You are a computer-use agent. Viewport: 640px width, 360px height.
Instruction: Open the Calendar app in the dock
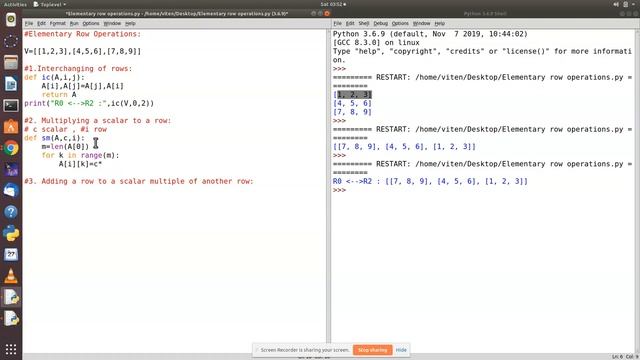(11, 254)
